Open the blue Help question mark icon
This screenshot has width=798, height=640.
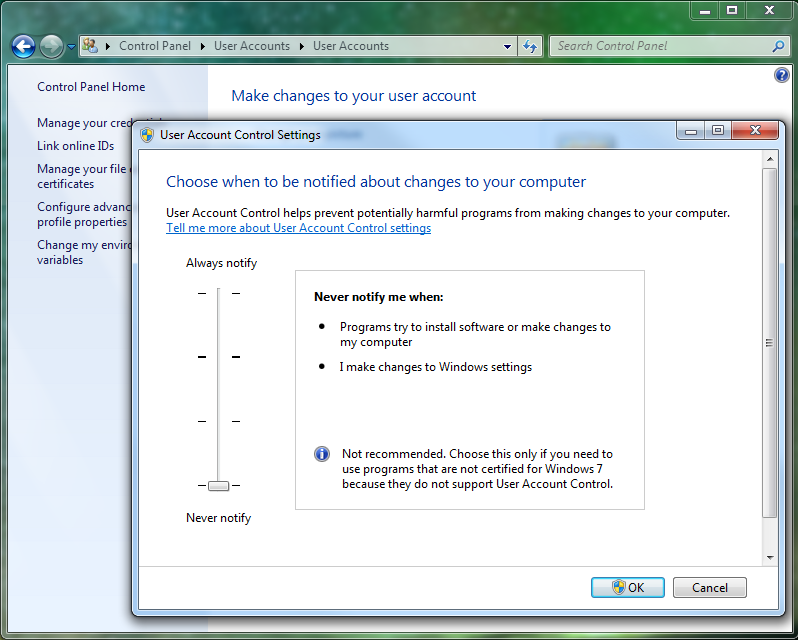[x=782, y=76]
